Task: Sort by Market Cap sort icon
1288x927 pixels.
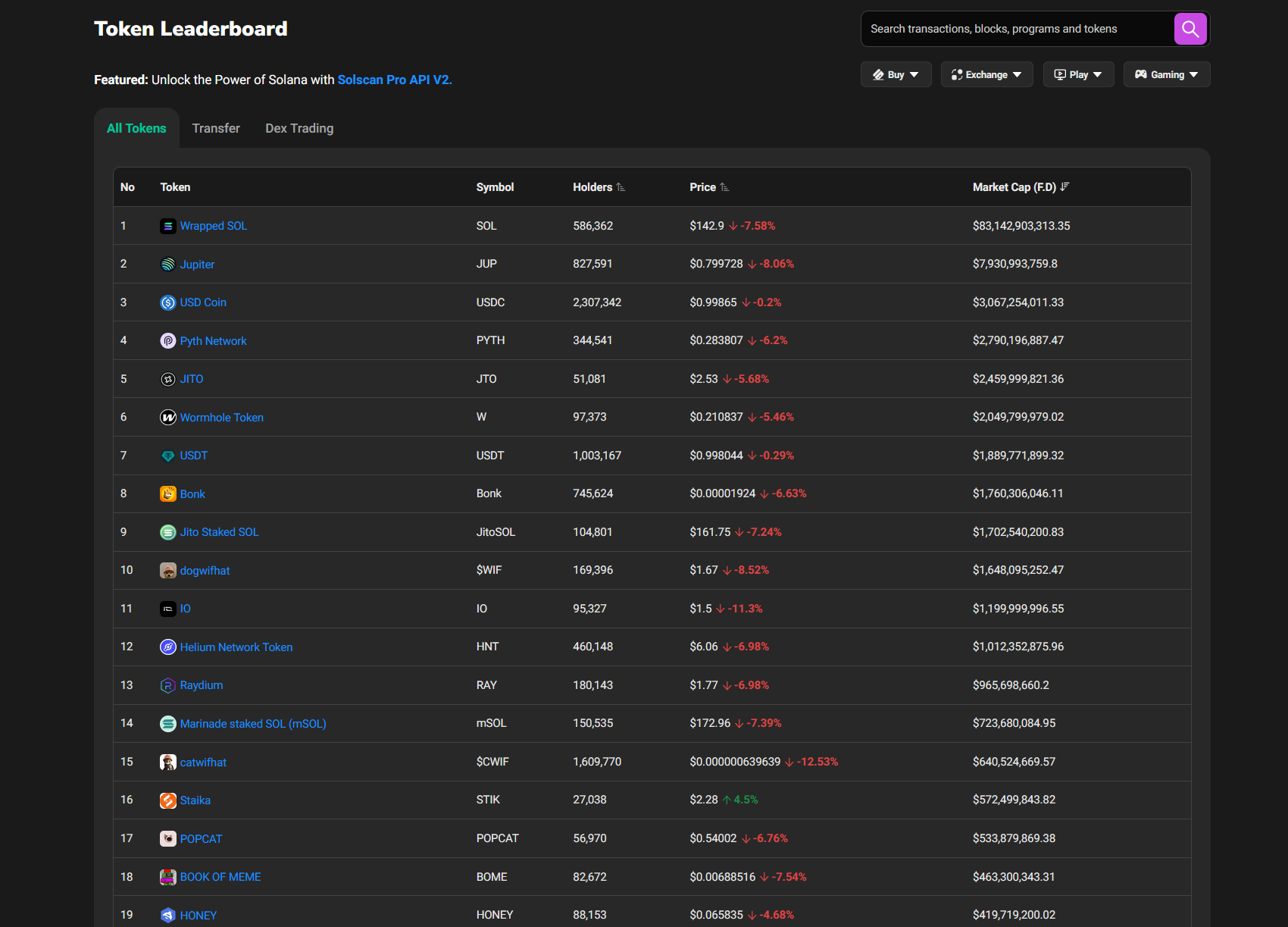Action: pyautogui.click(x=1064, y=187)
